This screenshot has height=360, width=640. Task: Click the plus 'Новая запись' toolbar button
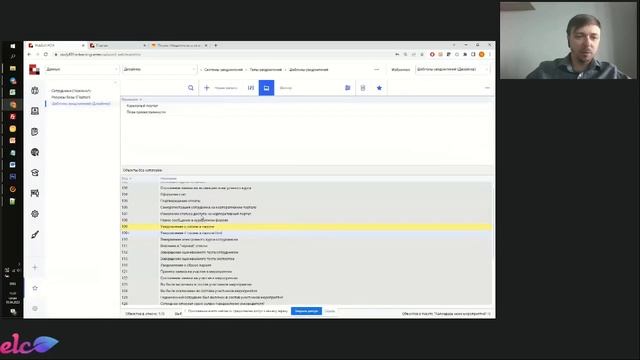point(220,88)
